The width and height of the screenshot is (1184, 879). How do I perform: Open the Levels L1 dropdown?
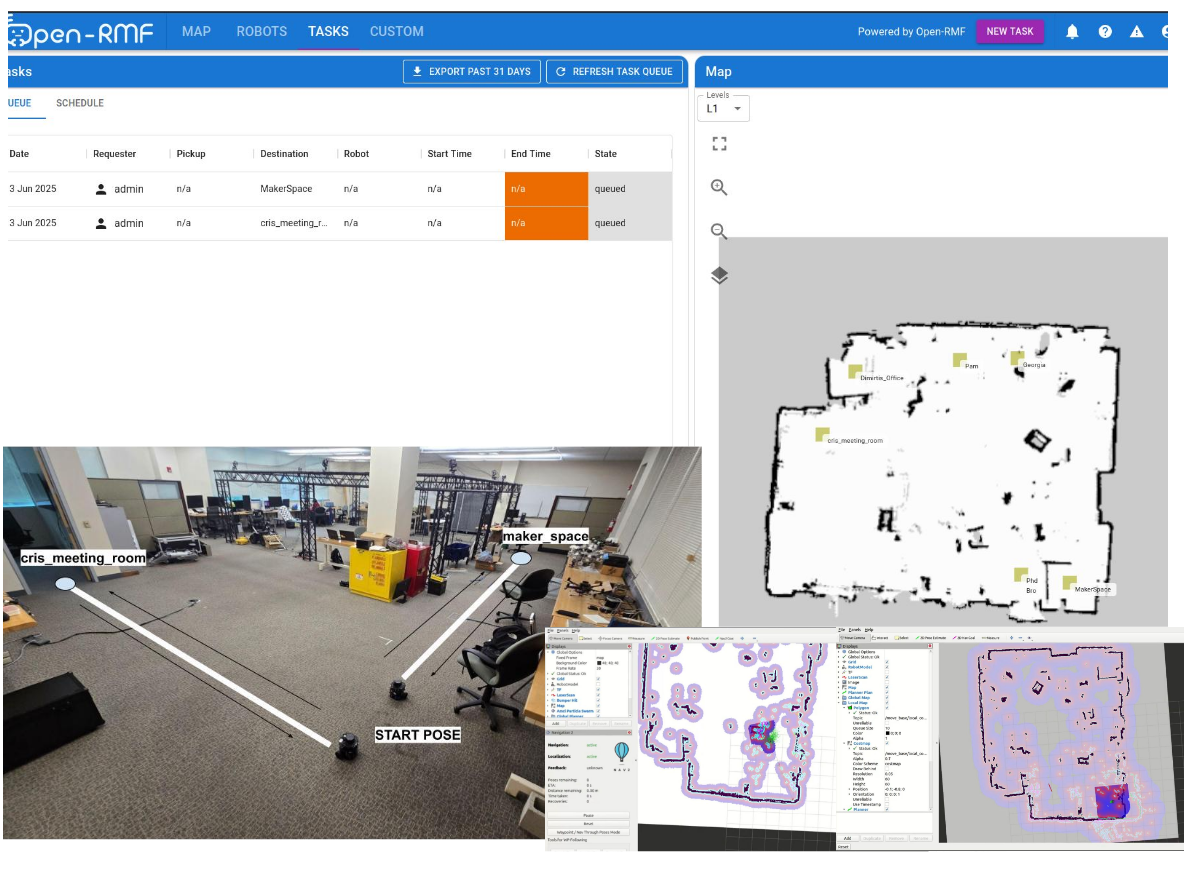click(x=723, y=109)
